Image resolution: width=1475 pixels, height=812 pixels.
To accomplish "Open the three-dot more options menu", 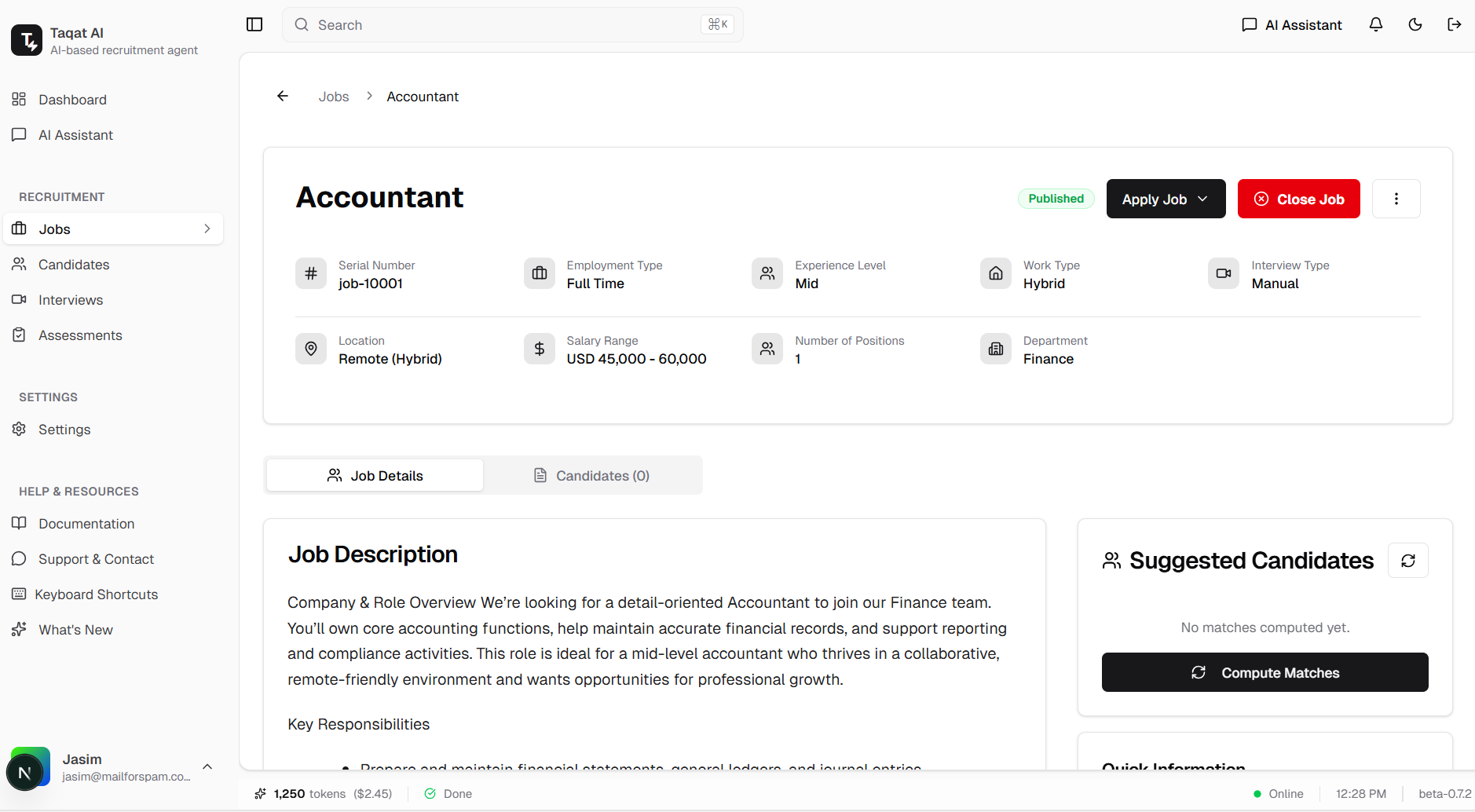I will point(1396,199).
